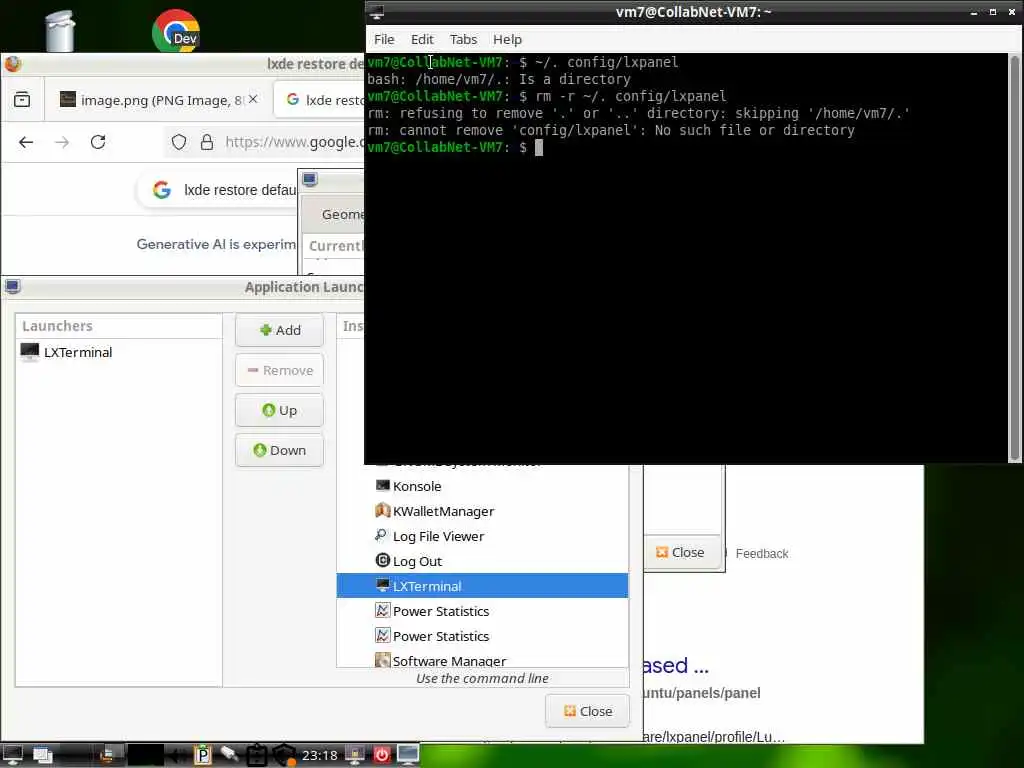Click the red power button in taskbar
The image size is (1024, 768).
pyautogui.click(x=381, y=755)
